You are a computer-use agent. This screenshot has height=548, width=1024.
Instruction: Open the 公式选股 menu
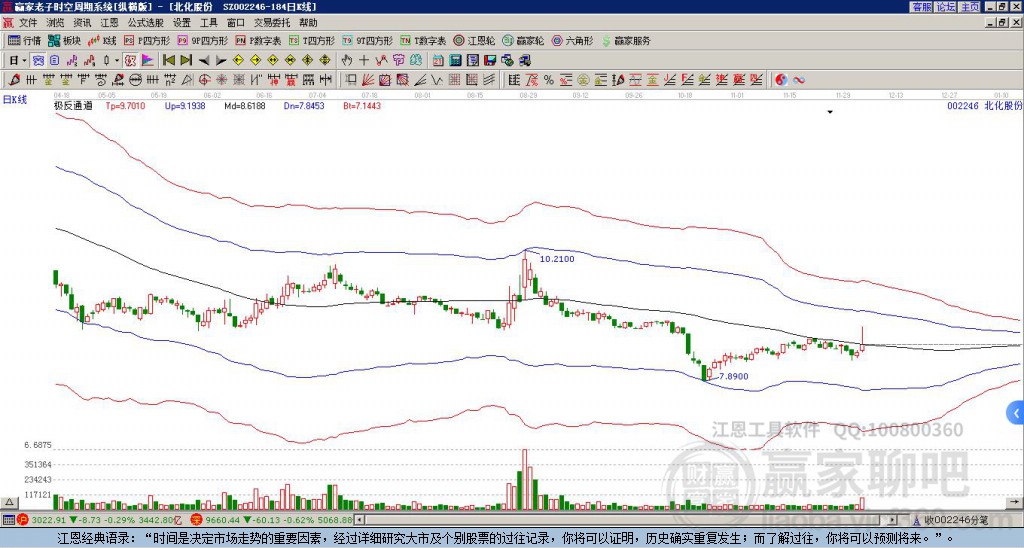click(146, 23)
